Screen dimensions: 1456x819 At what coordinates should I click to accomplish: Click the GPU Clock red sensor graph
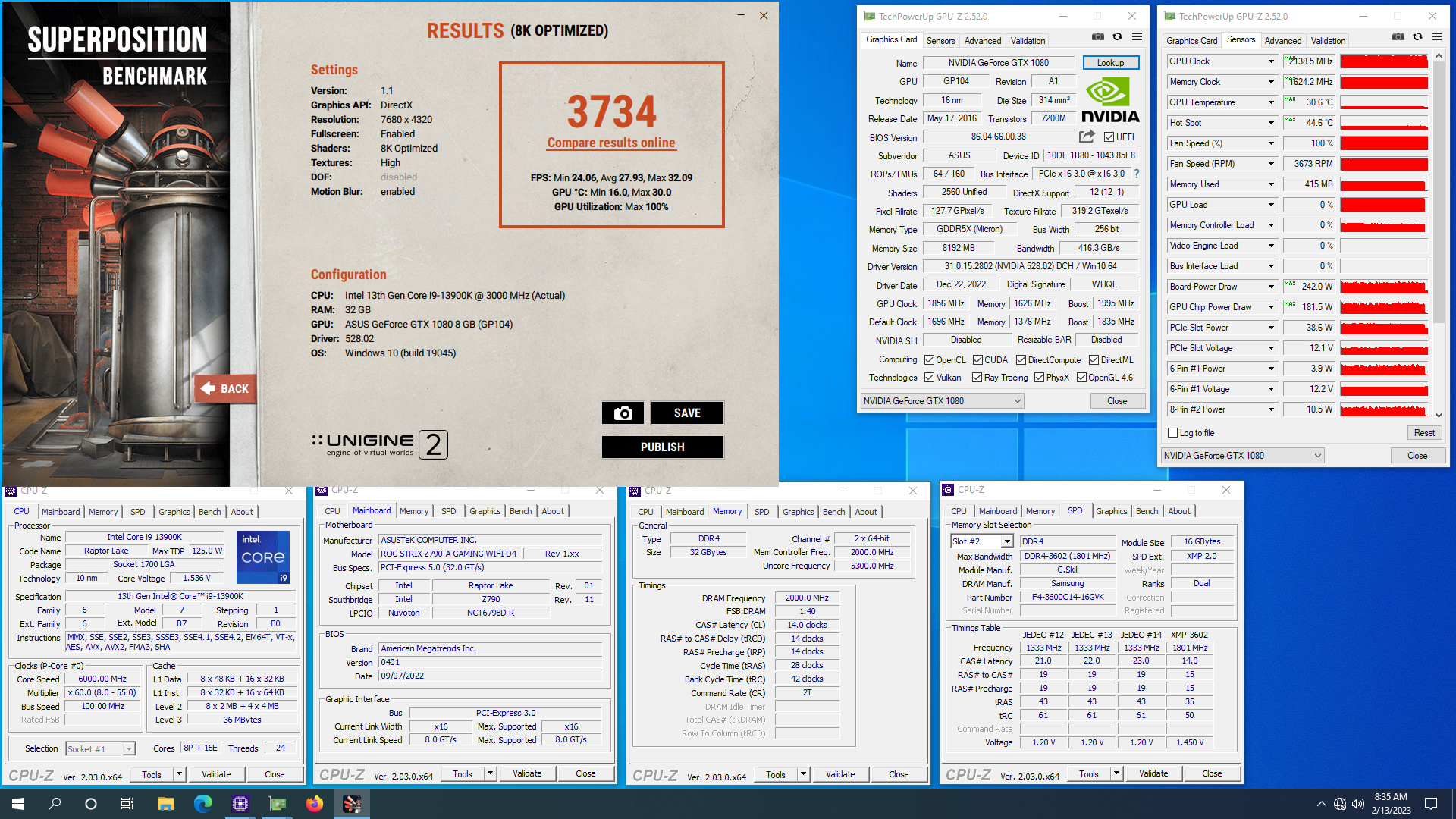coord(1384,61)
